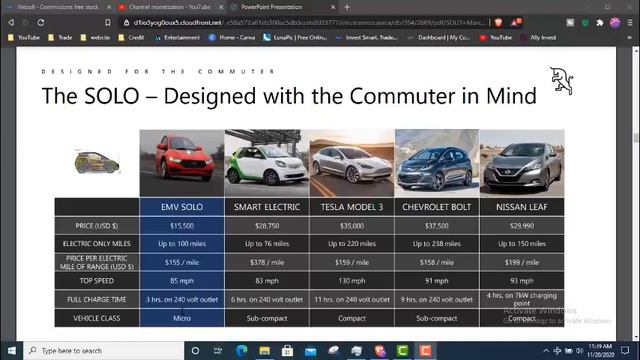Close the PowerPoint Presentation tab
Screen dimensions: 640x360
[333, 7]
